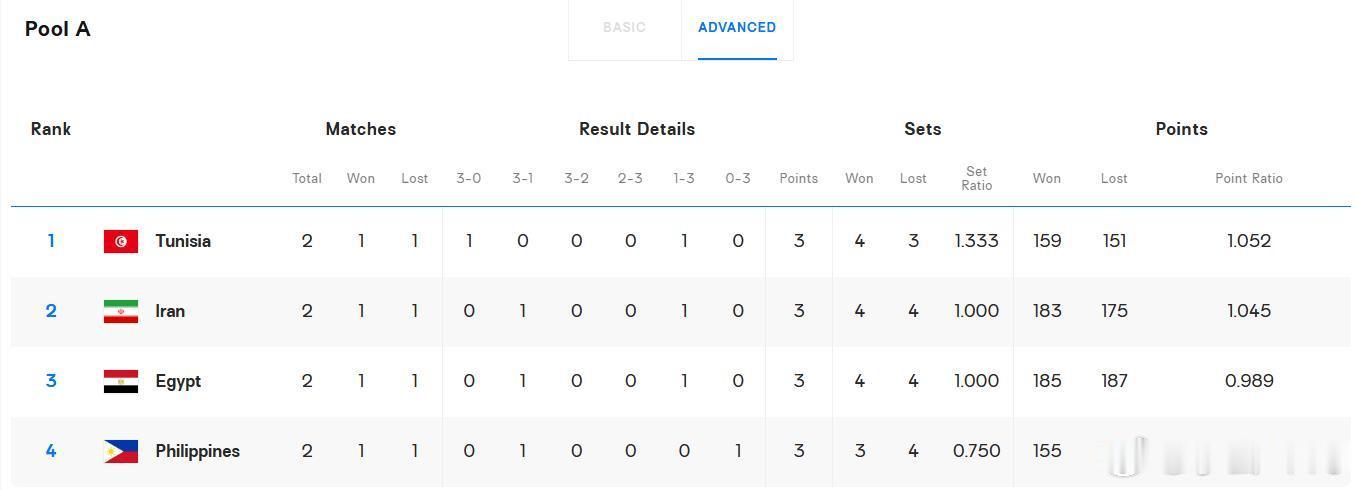Open the Tunisia team link
The image size is (1356, 490).
[183, 241]
